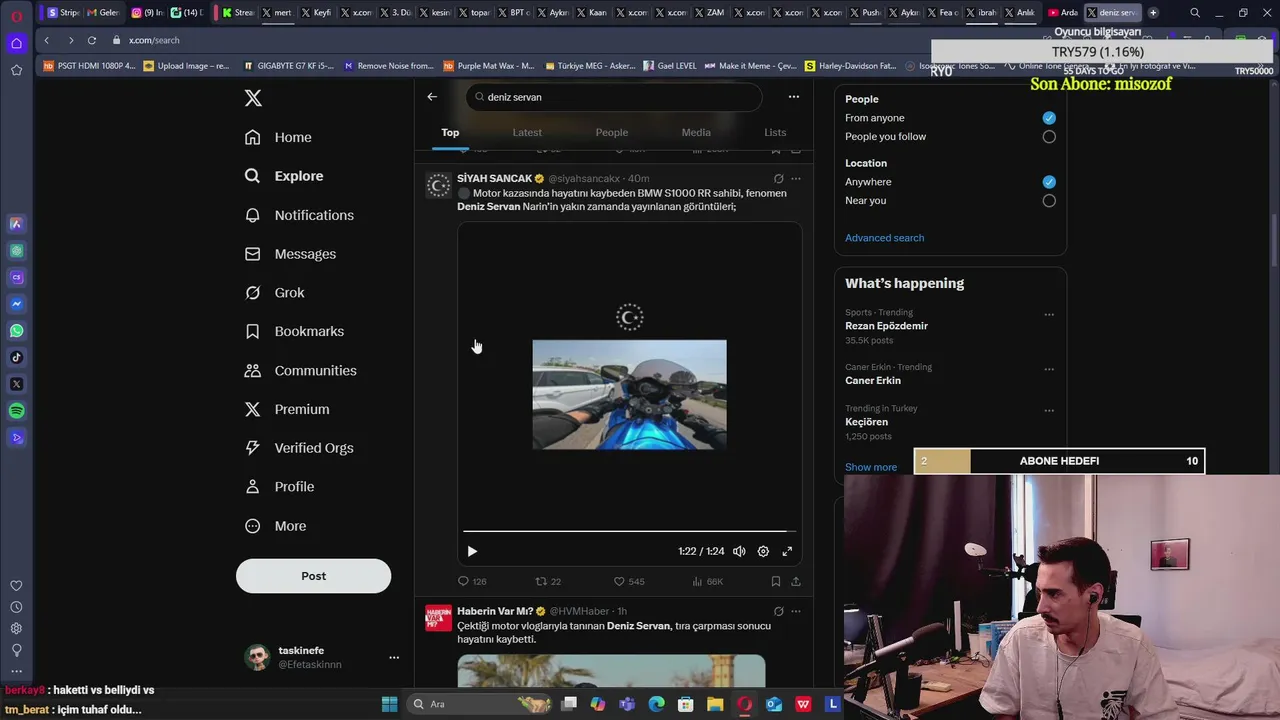Image resolution: width=1280 pixels, height=720 pixels.
Task: Open Keçiören trending topic
Action: pyautogui.click(x=866, y=422)
